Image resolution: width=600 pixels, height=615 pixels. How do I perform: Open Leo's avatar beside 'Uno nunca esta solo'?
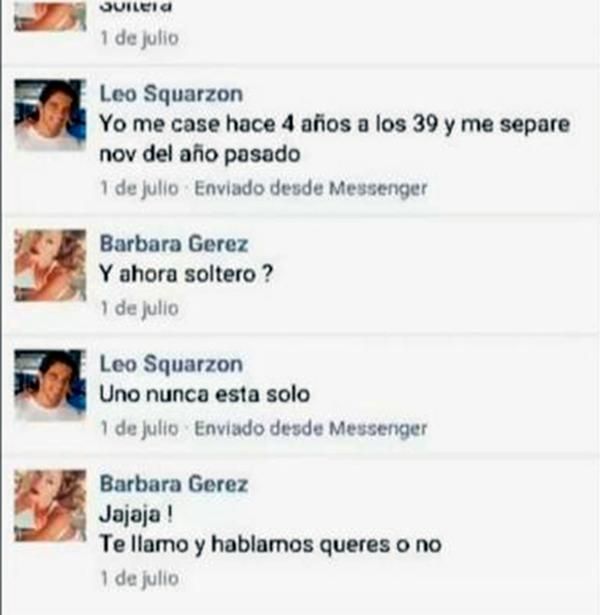pyautogui.click(x=50, y=386)
